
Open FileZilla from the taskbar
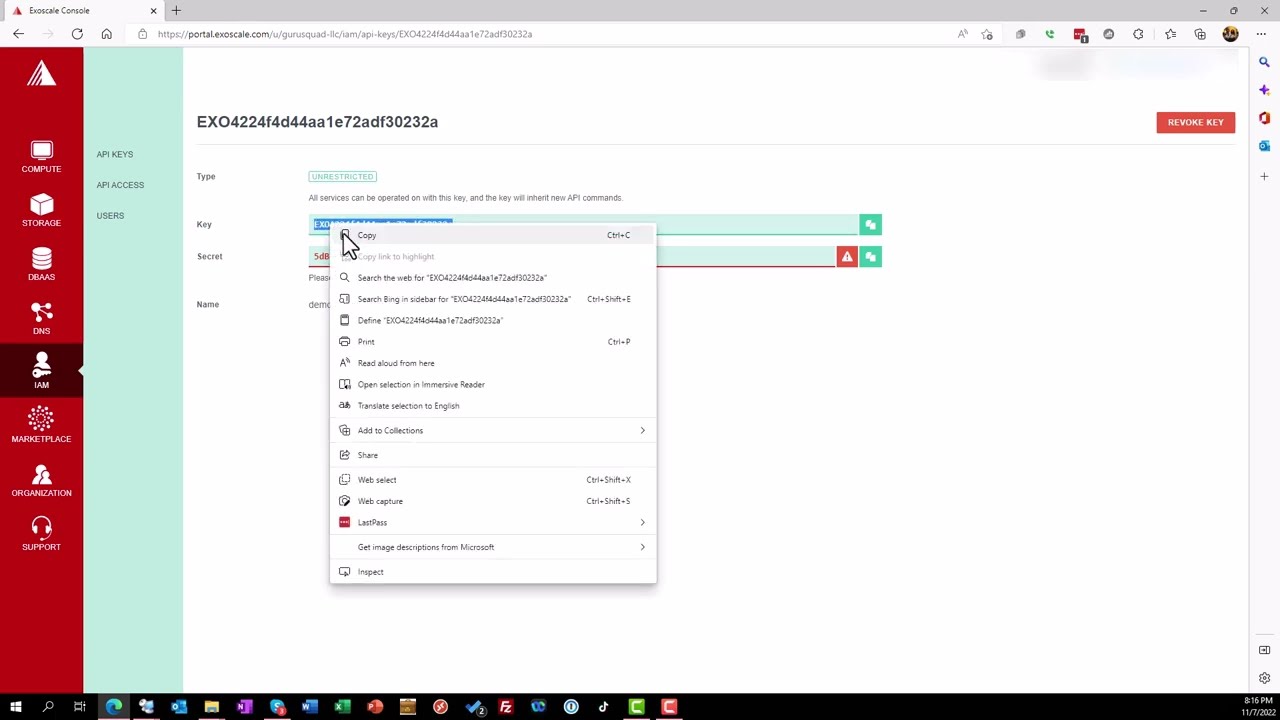tap(506, 707)
